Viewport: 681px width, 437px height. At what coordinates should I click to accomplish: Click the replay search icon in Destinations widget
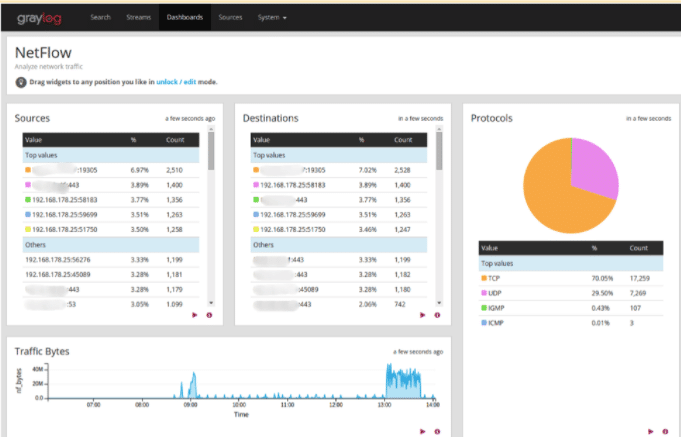pos(423,315)
